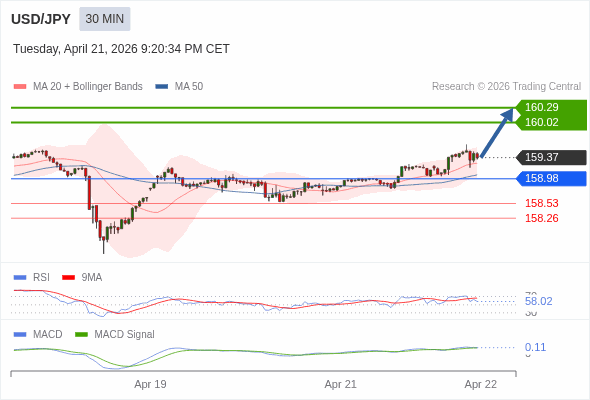The width and height of the screenshot is (590, 400).
Task: Click the 'MA 20 + Bollinger Bands' legend label
Action: pos(88,87)
